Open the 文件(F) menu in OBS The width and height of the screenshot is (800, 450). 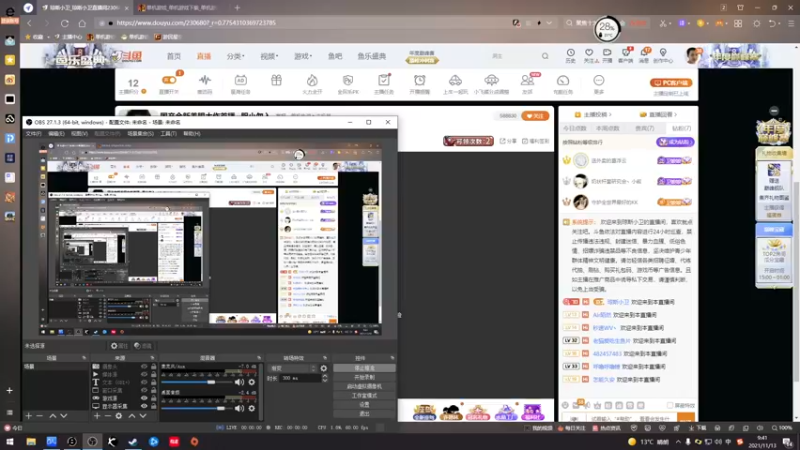pos(33,134)
